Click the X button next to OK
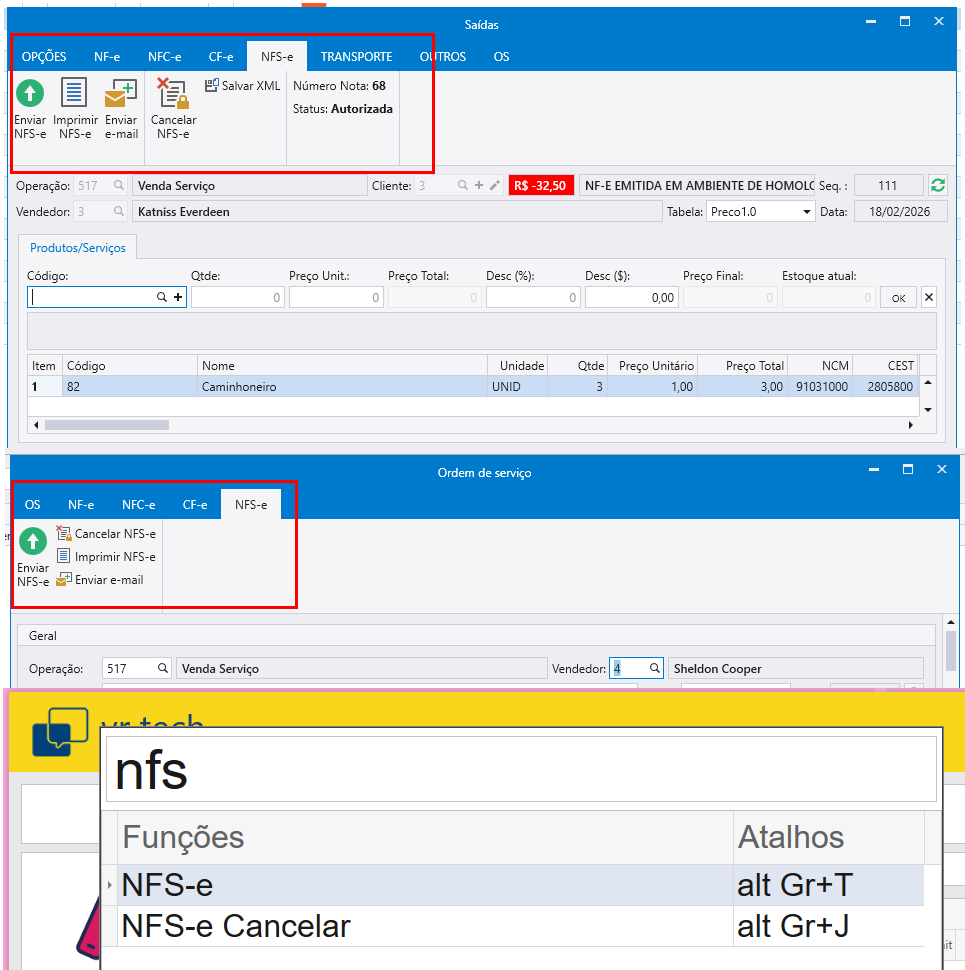 click(x=928, y=297)
